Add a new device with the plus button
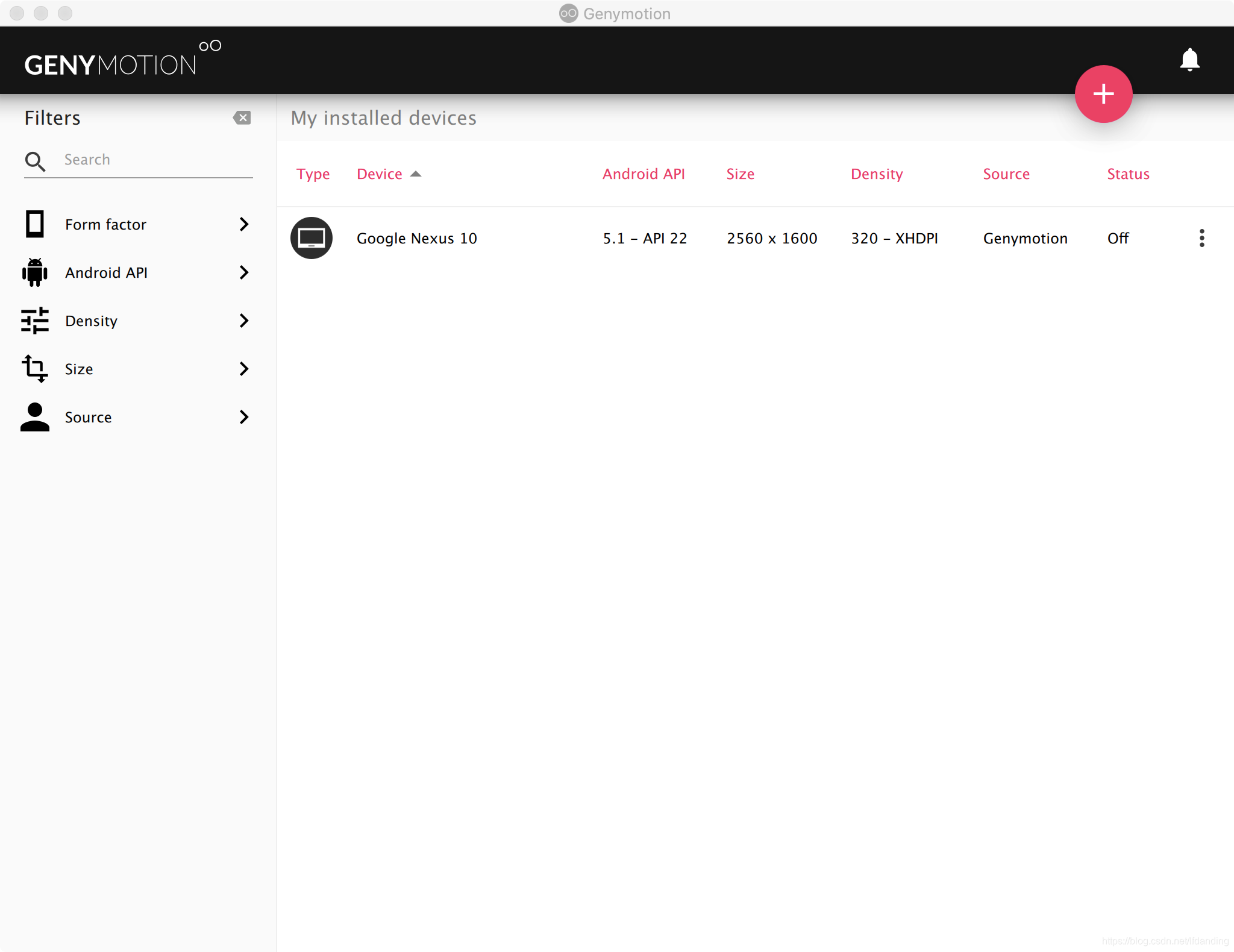Image resolution: width=1234 pixels, height=952 pixels. pyautogui.click(x=1104, y=93)
